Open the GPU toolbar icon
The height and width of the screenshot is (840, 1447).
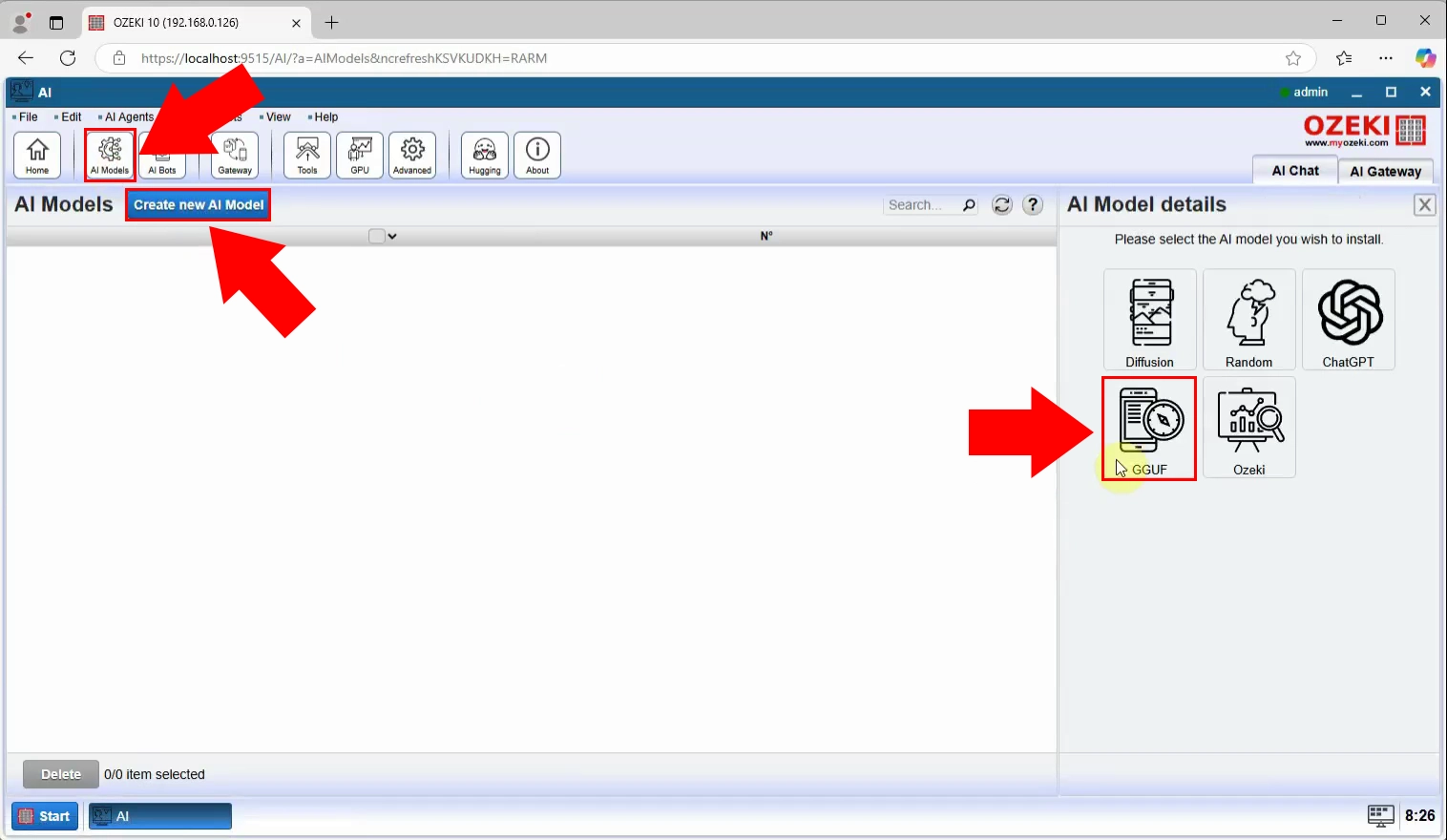tap(360, 155)
